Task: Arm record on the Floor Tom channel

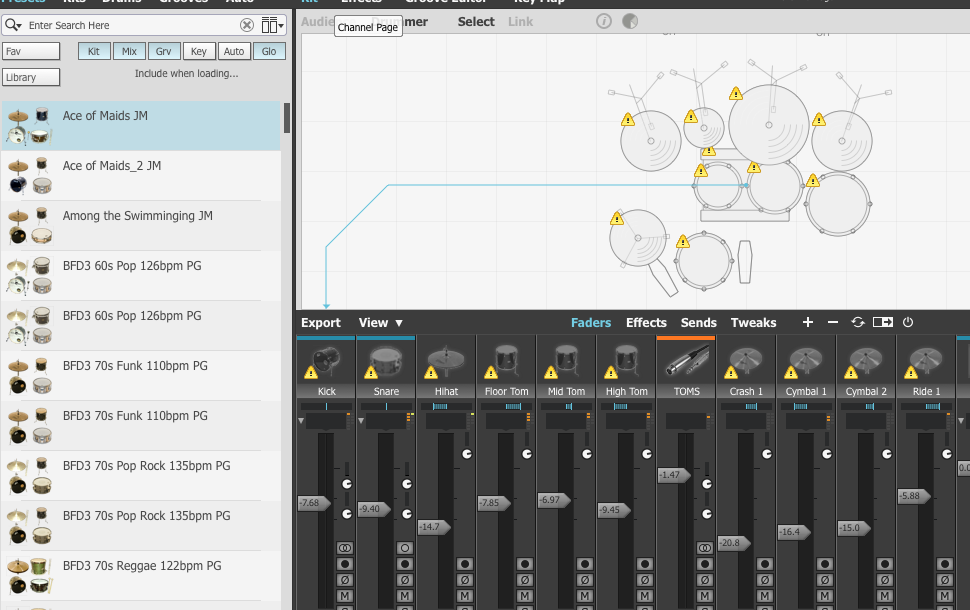Action: tap(525, 564)
